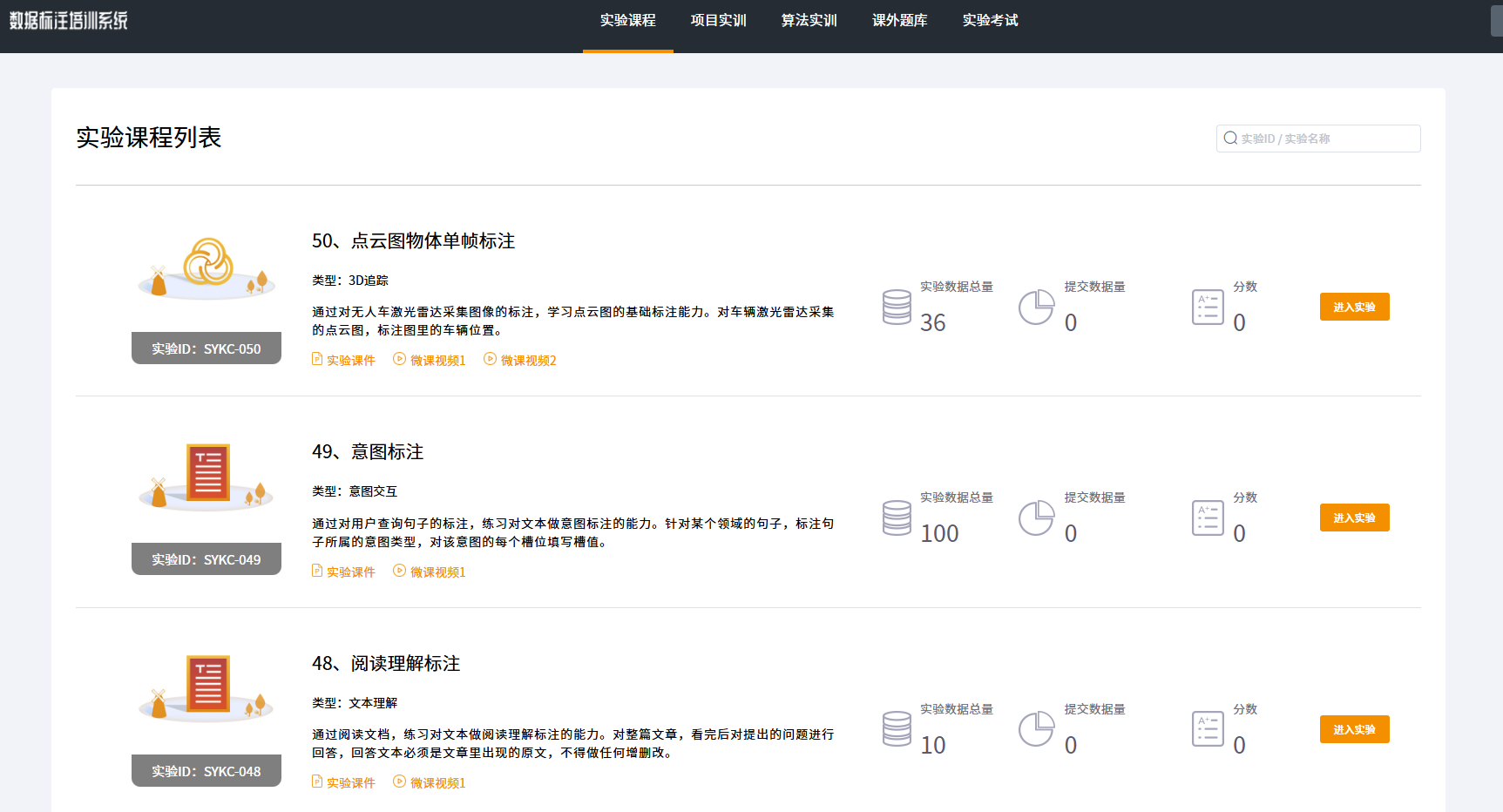Click the pie chart icon in the SYKC-049 row
This screenshot has width=1503, height=812.
[1037, 518]
